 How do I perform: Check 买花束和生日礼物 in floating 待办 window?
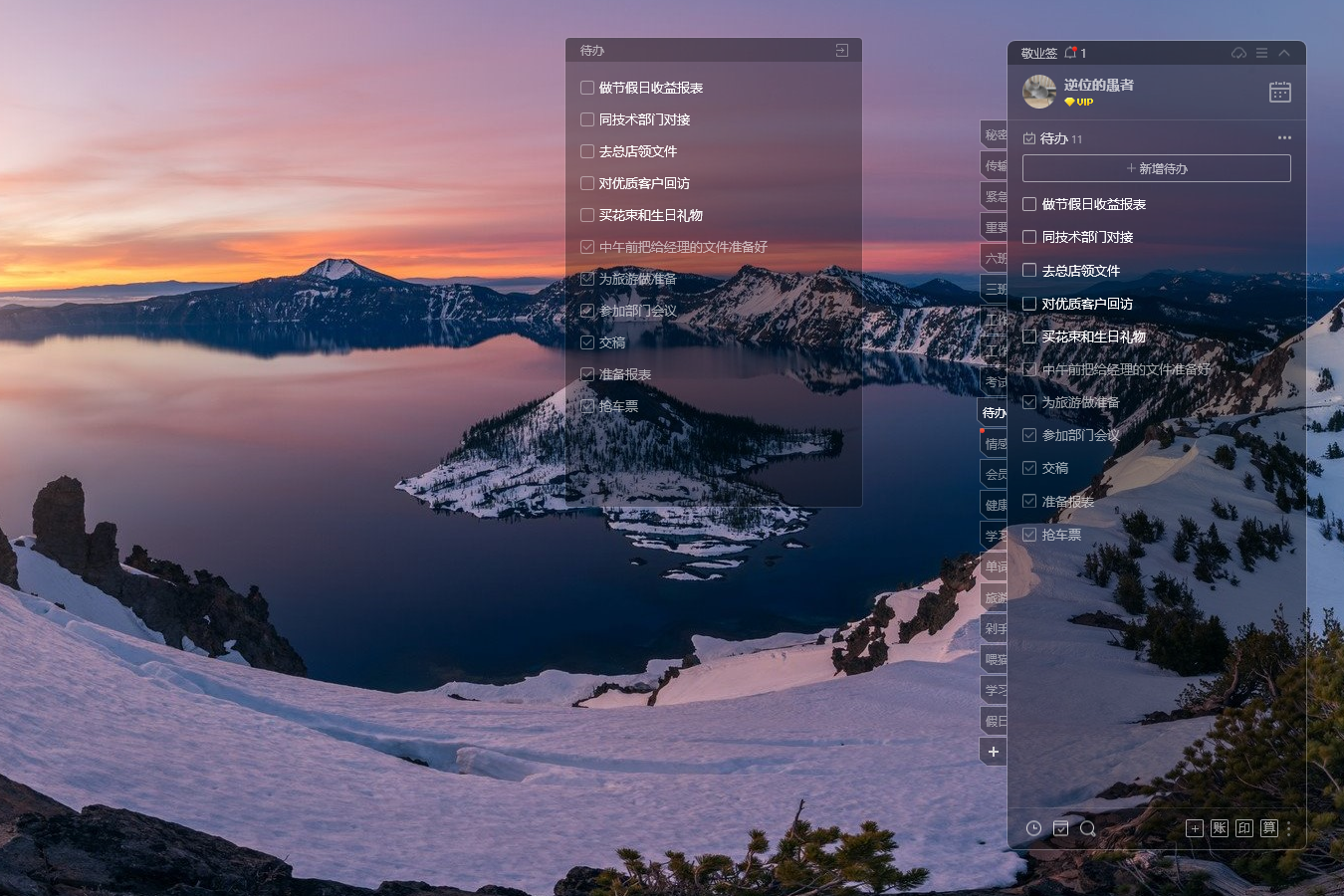coord(587,215)
